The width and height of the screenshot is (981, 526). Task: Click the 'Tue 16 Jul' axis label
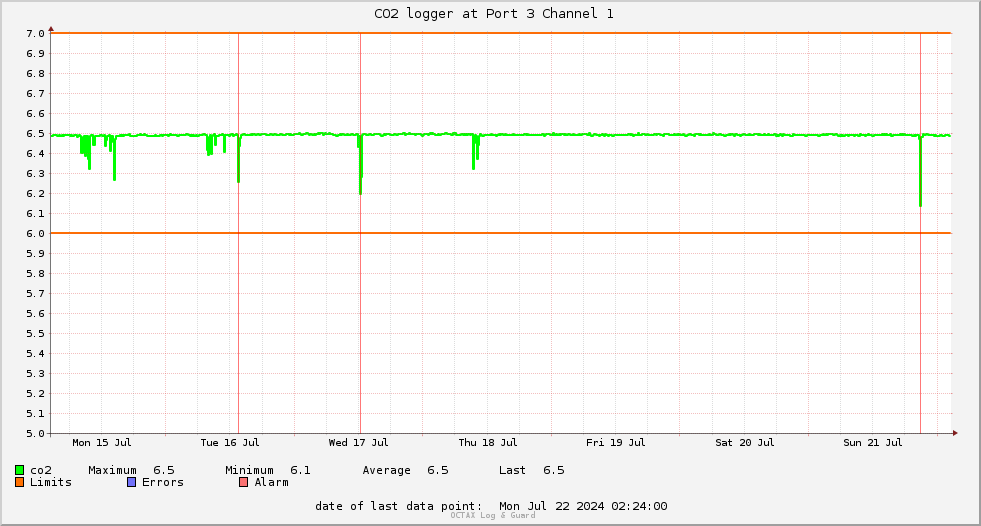[x=230, y=442]
